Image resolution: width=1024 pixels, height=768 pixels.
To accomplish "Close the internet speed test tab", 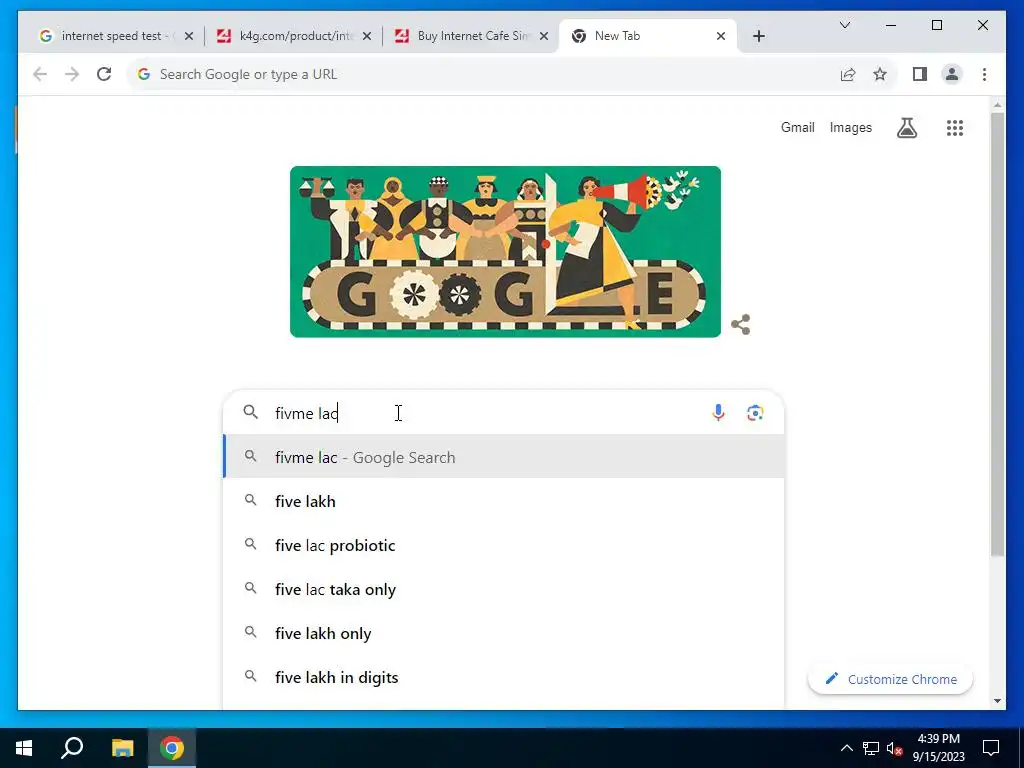I will coord(189,36).
